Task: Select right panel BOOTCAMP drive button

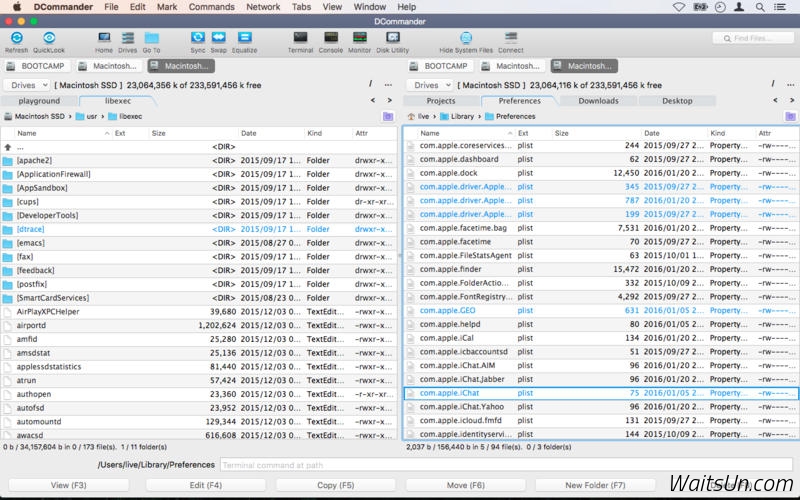Action: click(440, 66)
